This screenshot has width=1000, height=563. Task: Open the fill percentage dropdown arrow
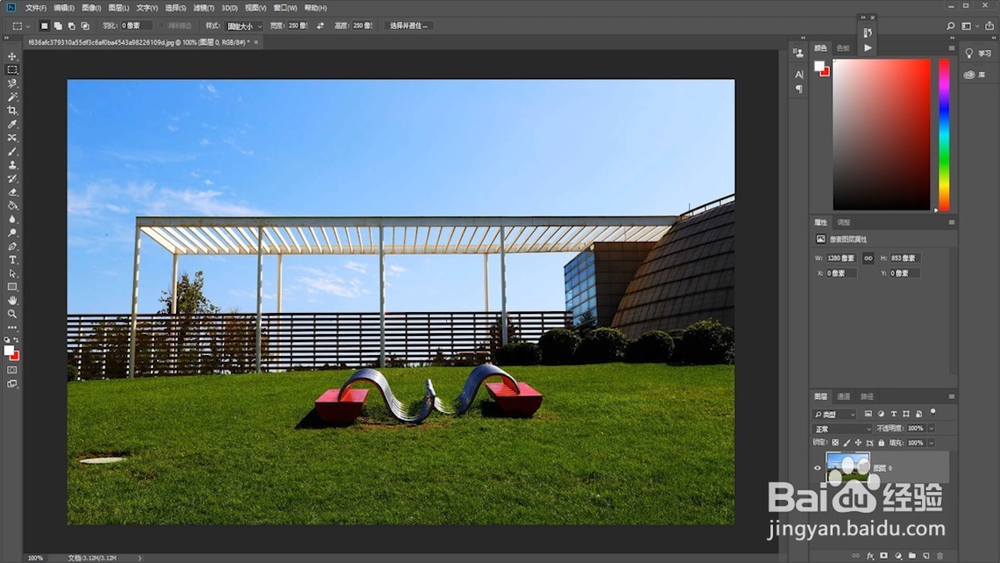(x=931, y=442)
